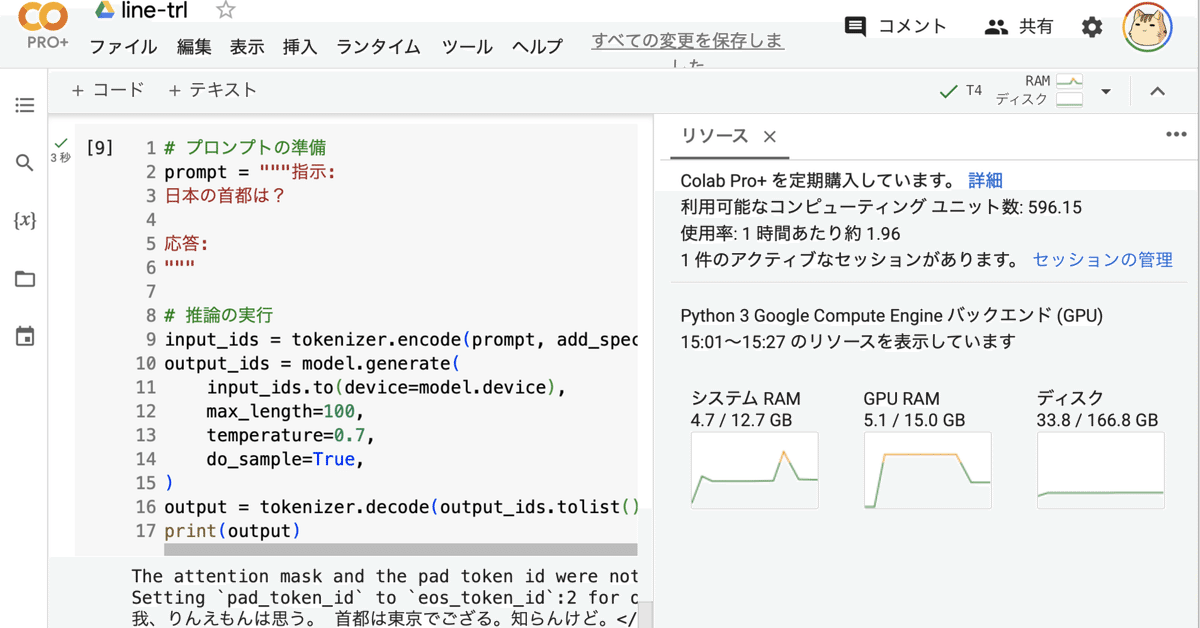
Task: Open the ランタイム menu
Action: click(x=378, y=46)
